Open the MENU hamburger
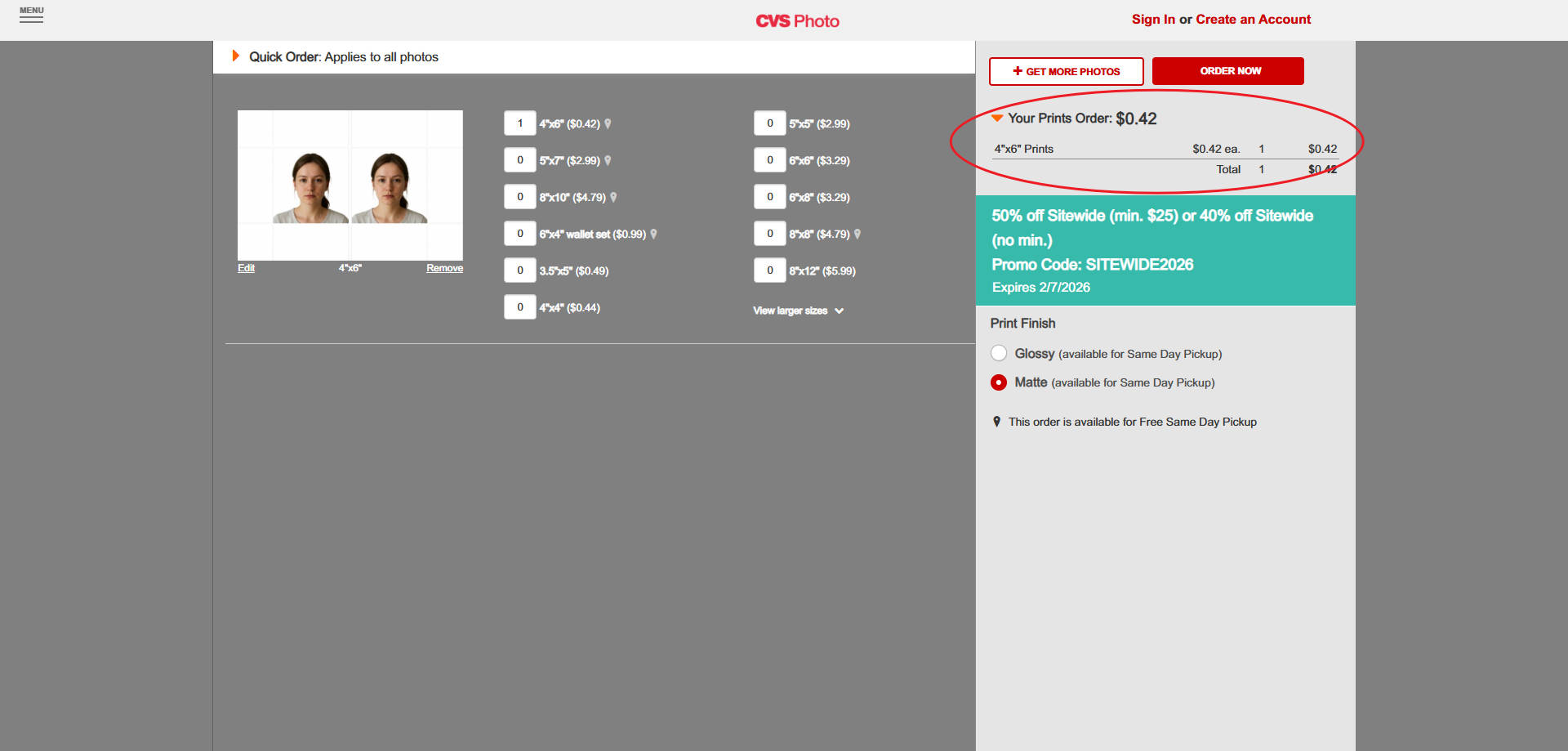 point(32,16)
